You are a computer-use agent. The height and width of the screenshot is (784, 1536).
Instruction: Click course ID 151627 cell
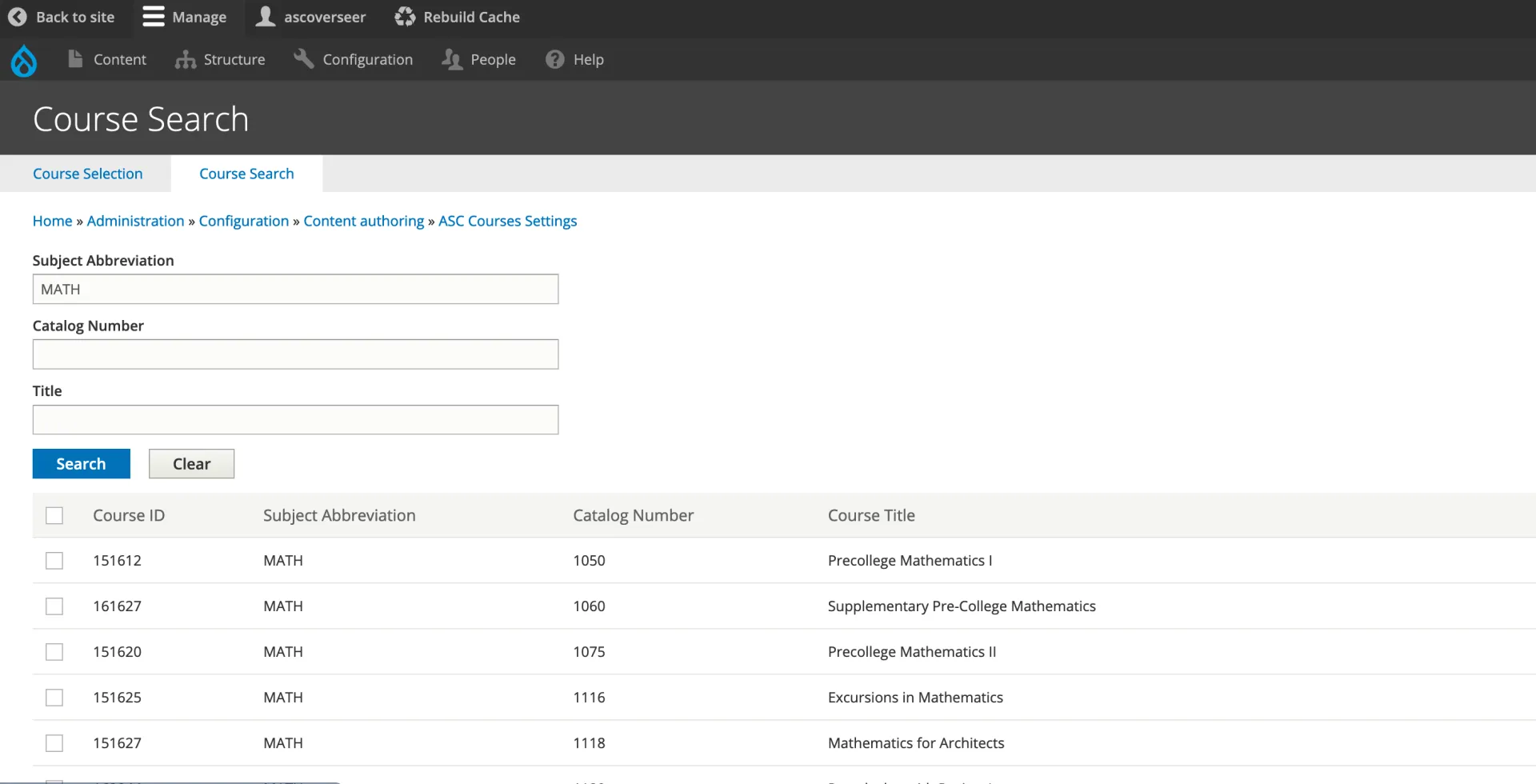tap(117, 743)
